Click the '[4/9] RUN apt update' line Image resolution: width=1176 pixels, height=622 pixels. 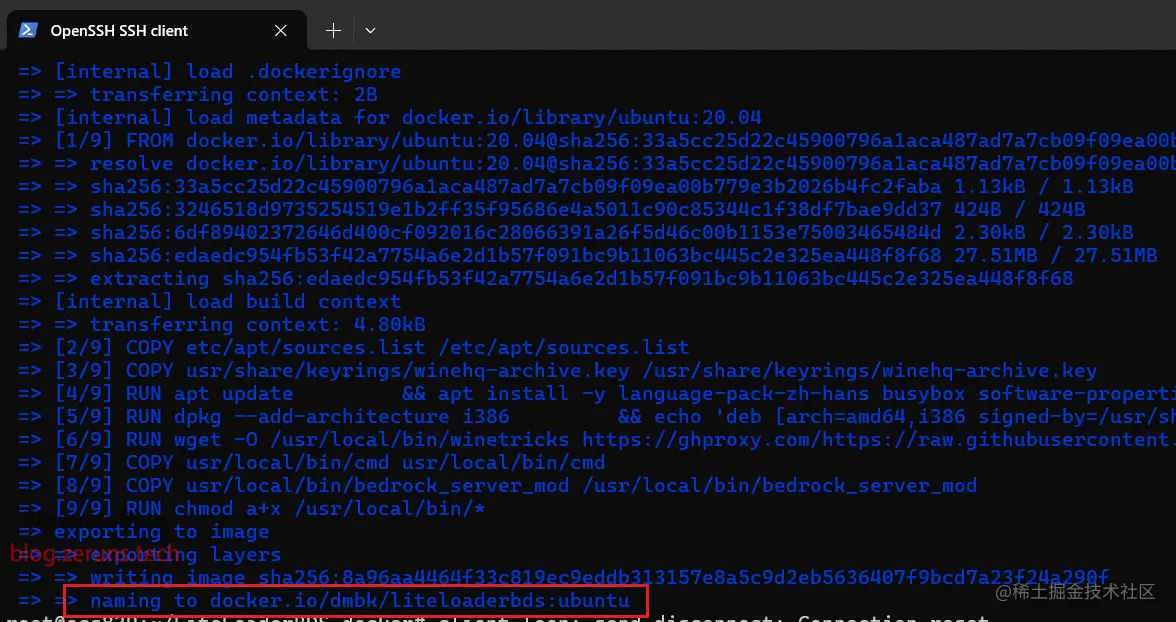(597, 394)
